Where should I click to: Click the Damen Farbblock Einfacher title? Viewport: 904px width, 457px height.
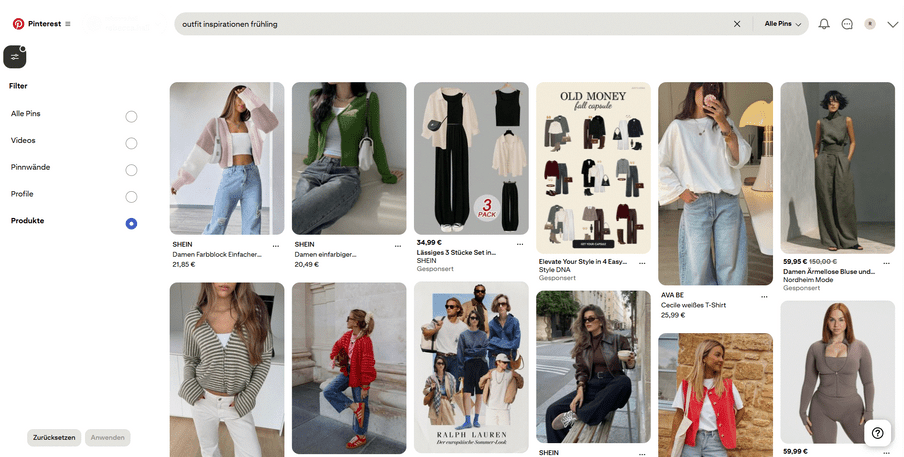[217, 254]
